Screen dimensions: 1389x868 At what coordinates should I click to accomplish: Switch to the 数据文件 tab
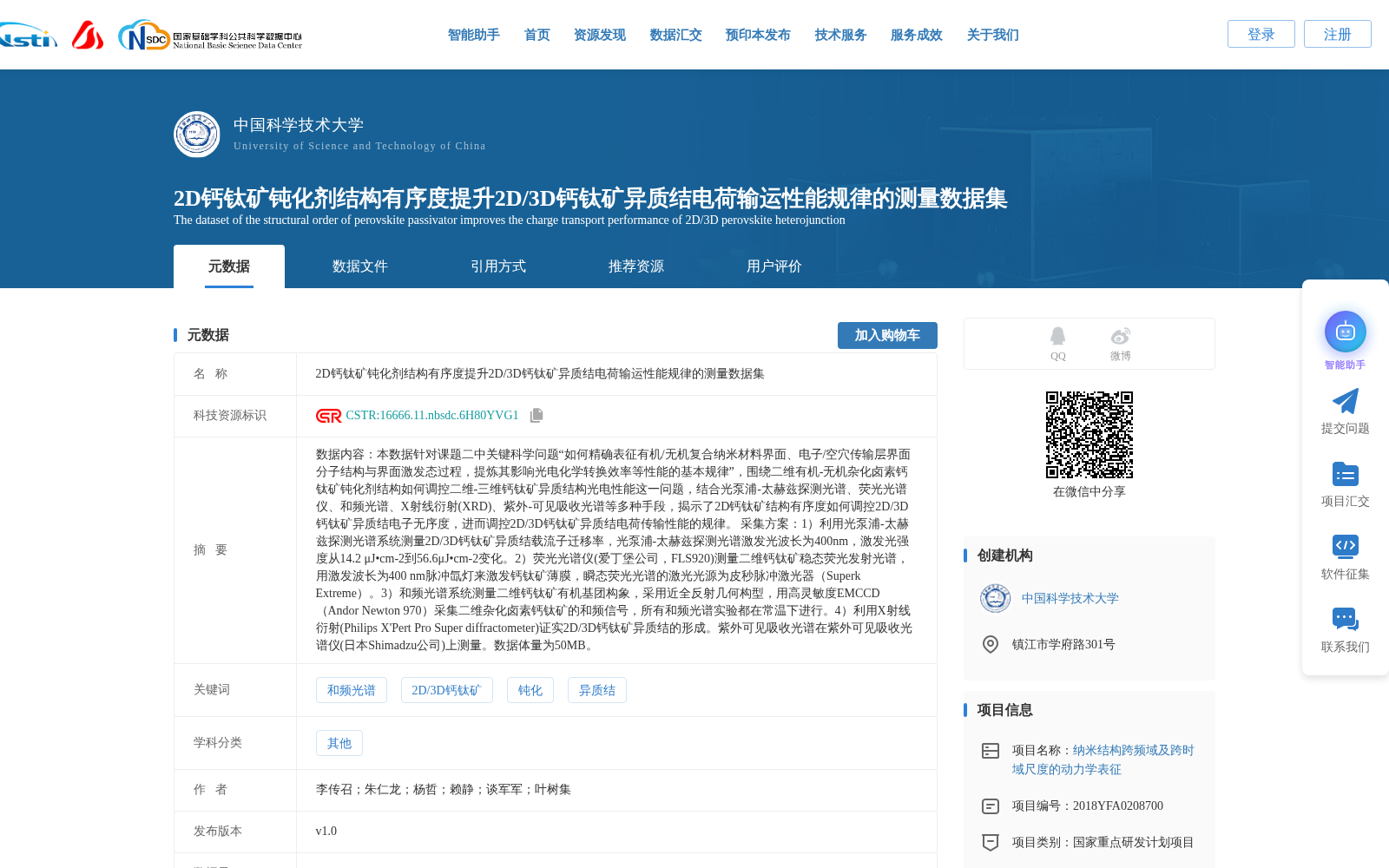tap(360, 266)
